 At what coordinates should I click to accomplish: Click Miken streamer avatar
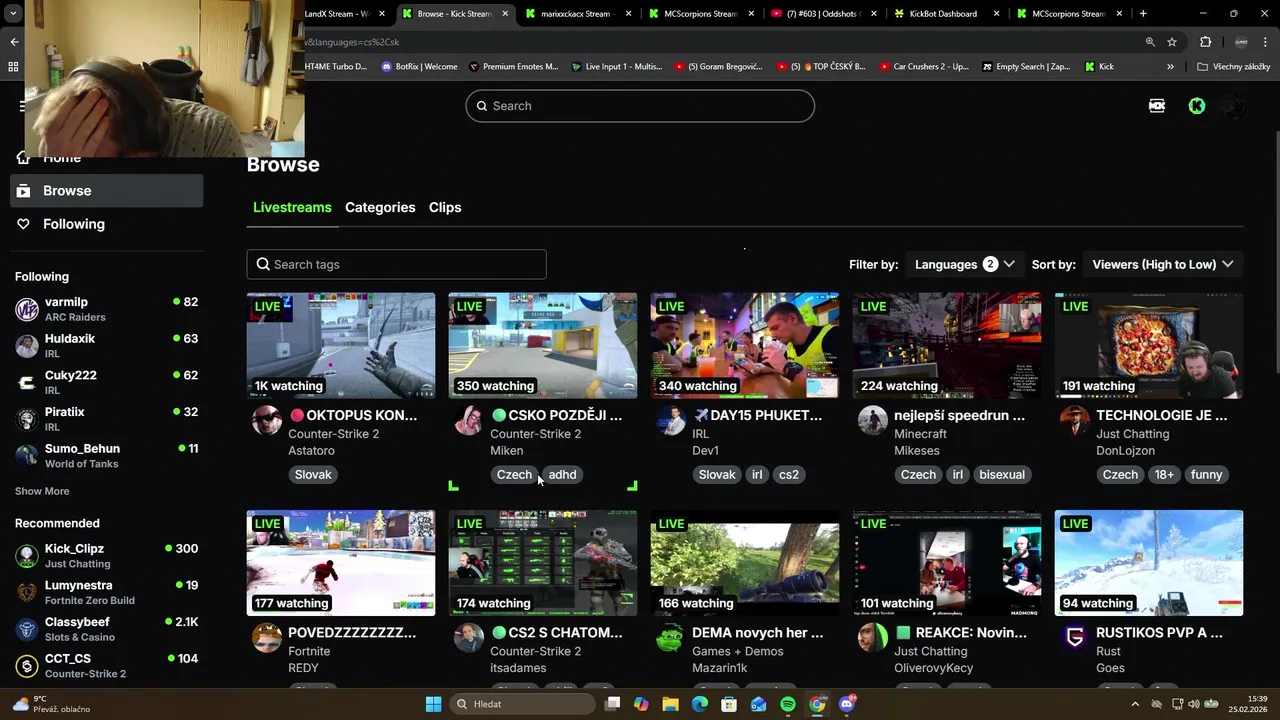pyautogui.click(x=469, y=420)
